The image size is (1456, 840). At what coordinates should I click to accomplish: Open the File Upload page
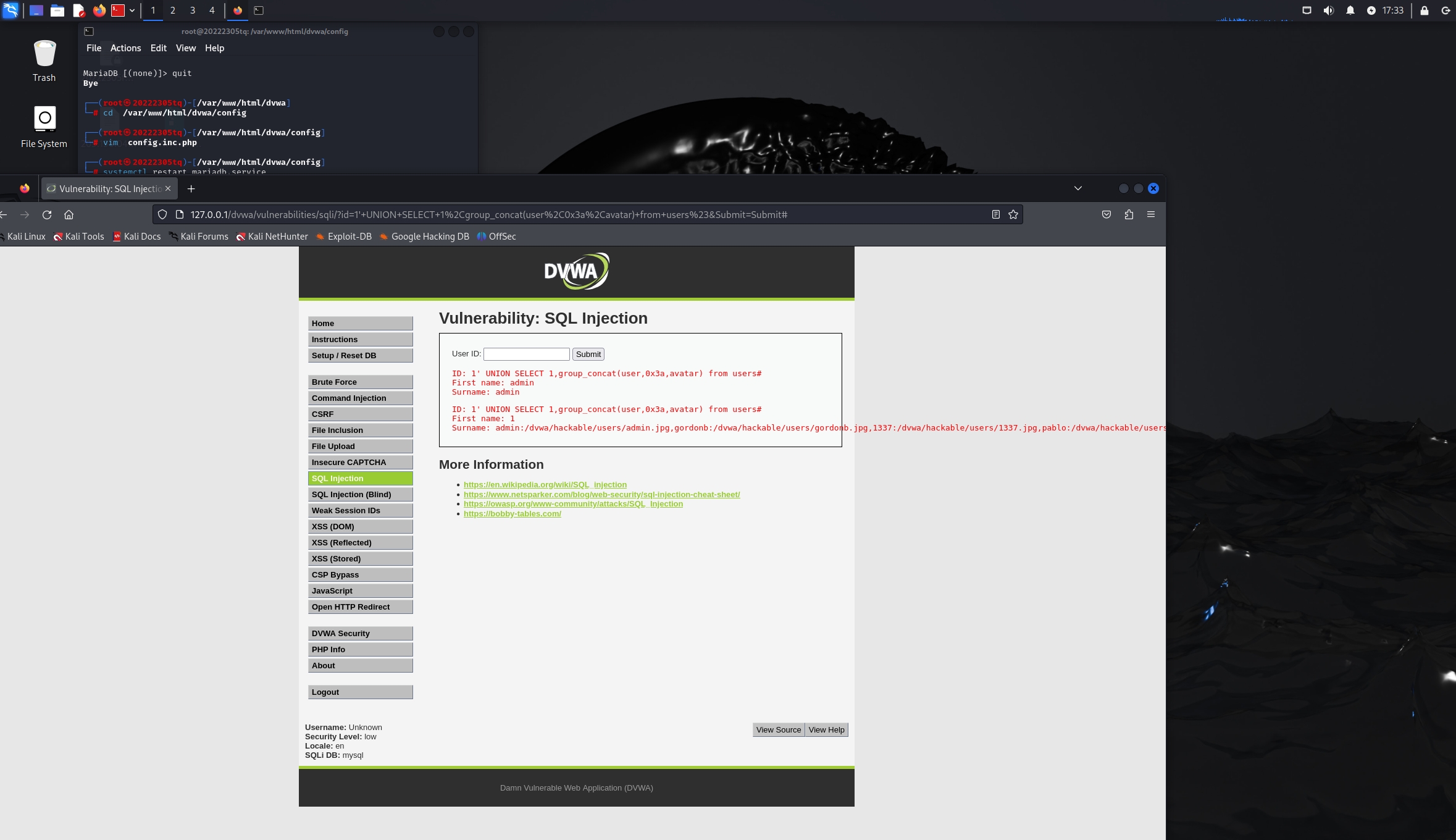(361, 447)
